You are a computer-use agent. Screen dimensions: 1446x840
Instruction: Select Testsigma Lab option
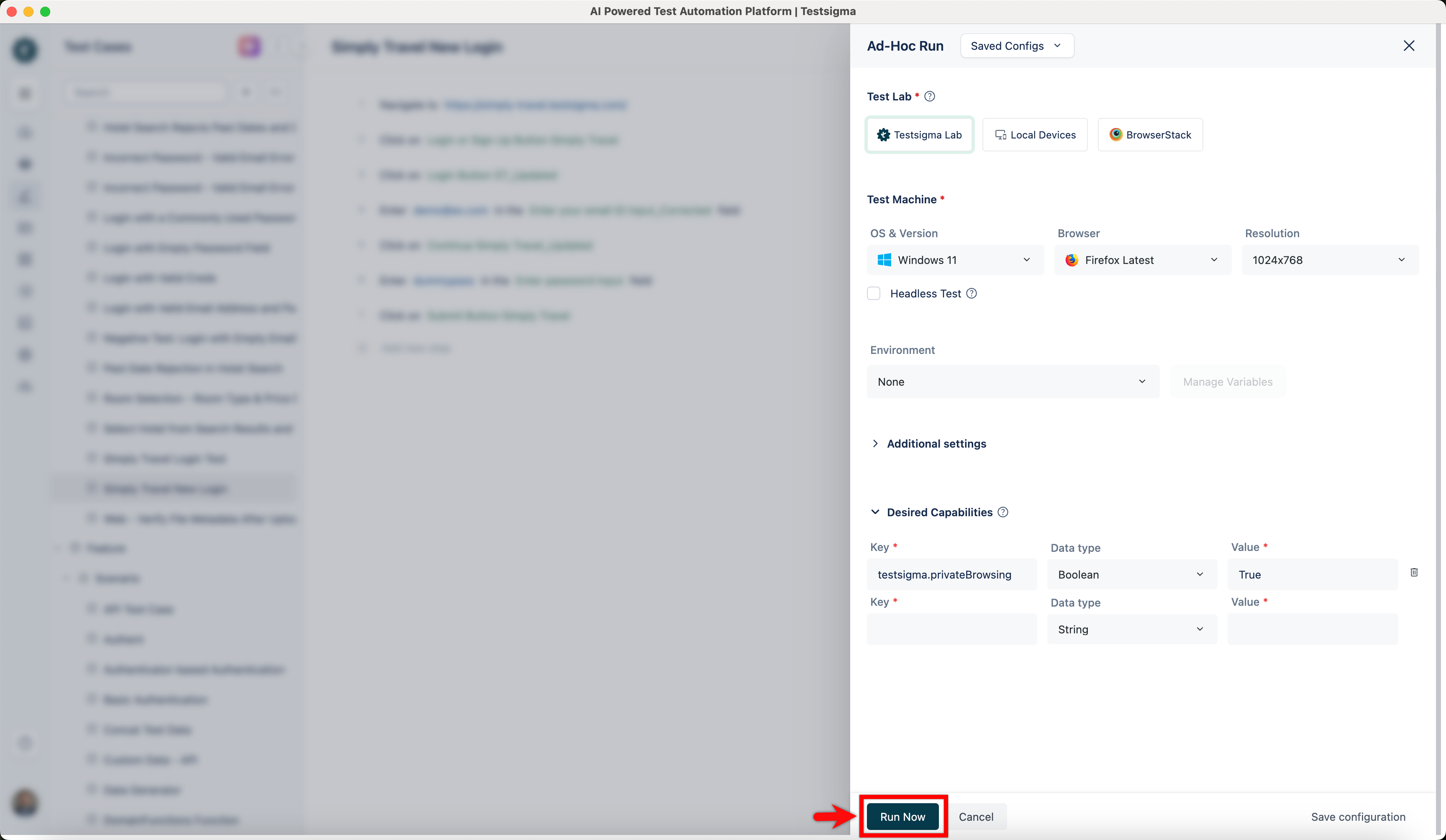pyautogui.click(x=919, y=135)
